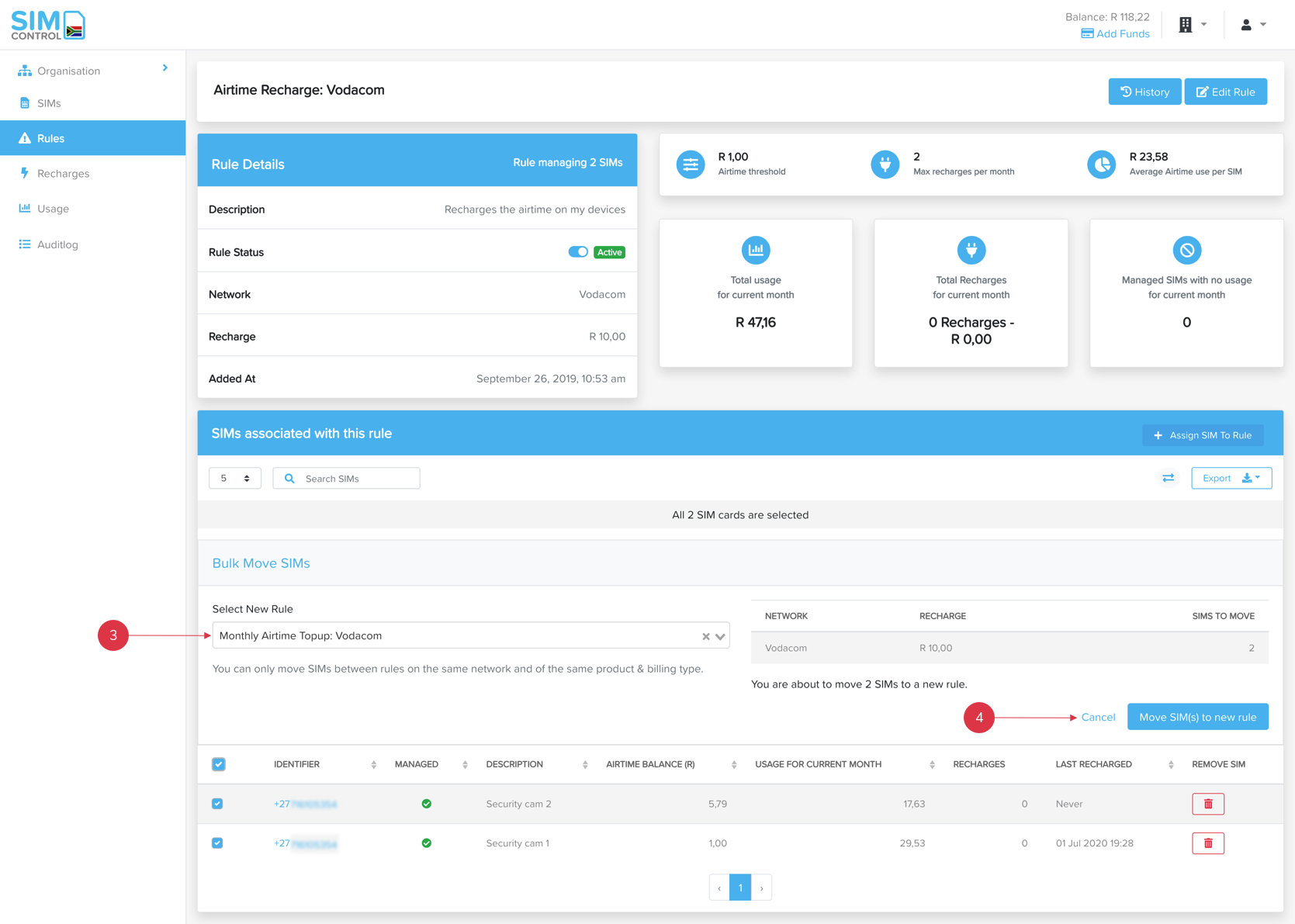The image size is (1295, 924).
Task: Click the Total Recharges plug icon
Action: [971, 250]
